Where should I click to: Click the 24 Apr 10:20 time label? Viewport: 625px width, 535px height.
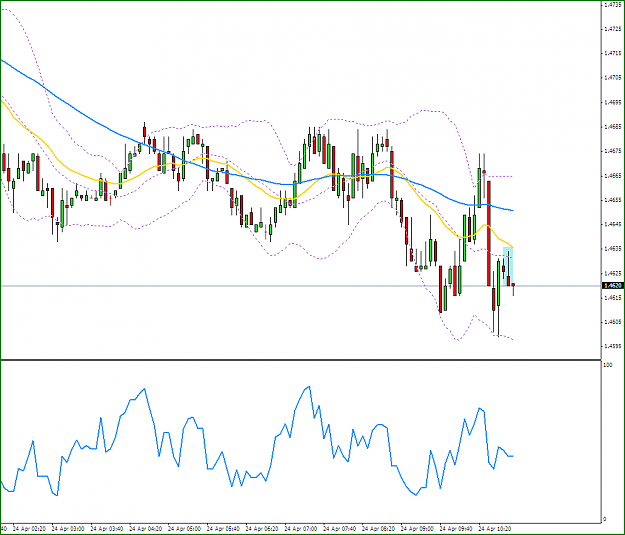pos(495,529)
